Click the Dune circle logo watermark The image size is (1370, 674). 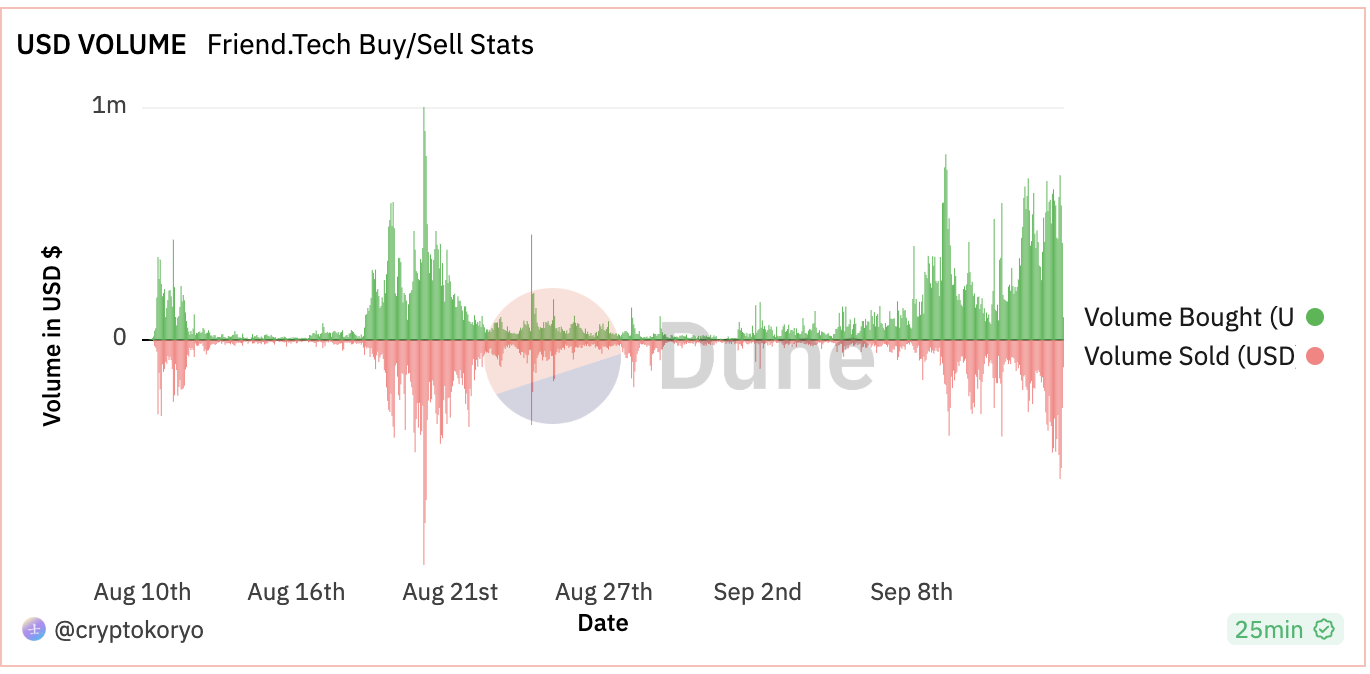click(552, 356)
